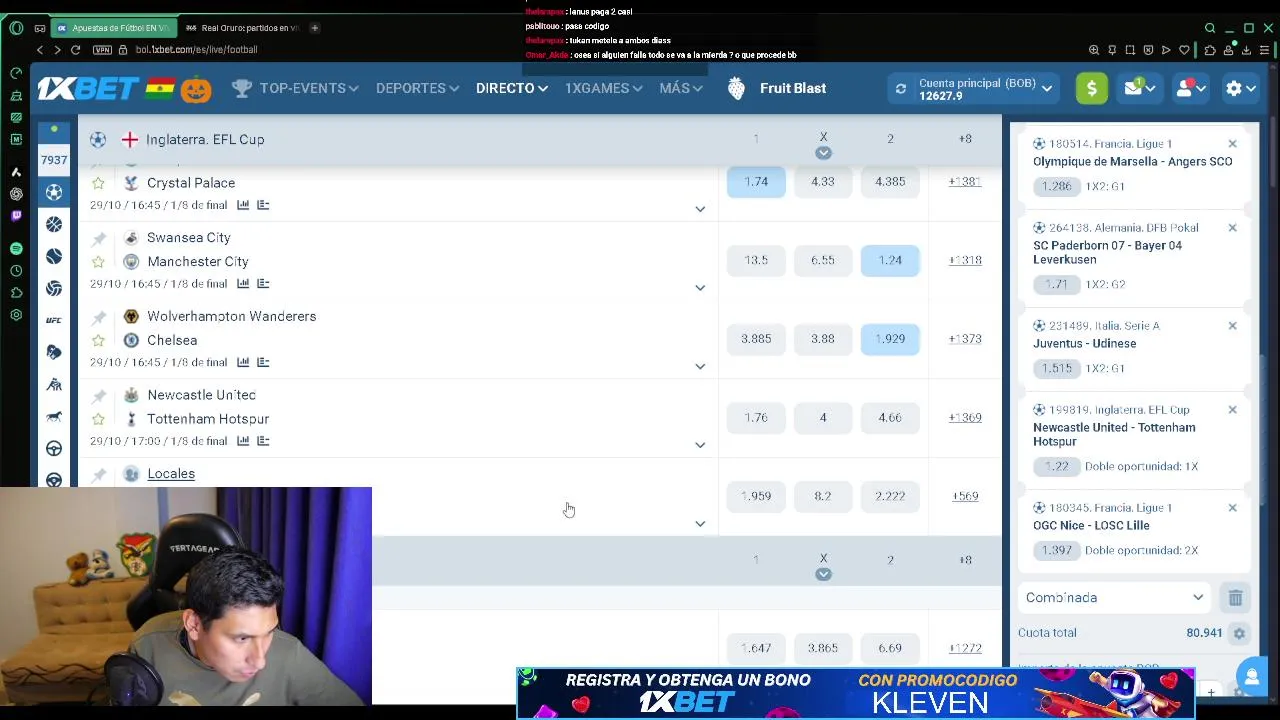Open the 1XGAMES menu
The height and width of the screenshot is (720, 1280).
pyautogui.click(x=603, y=88)
